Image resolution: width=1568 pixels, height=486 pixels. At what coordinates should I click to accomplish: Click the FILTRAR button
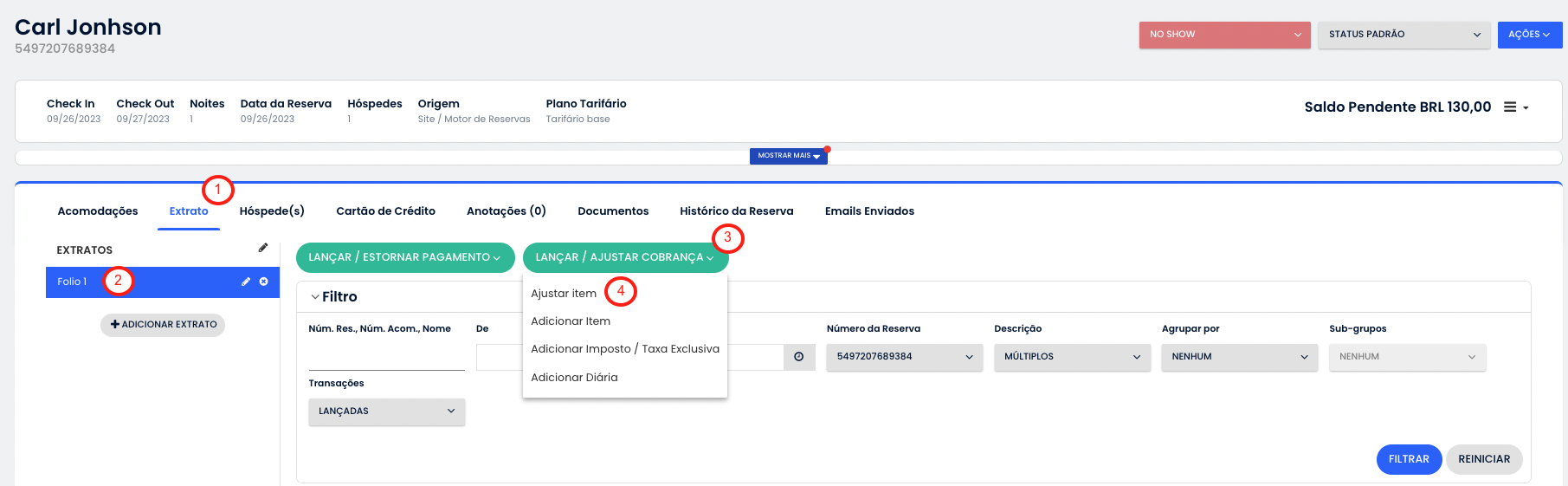(1408, 459)
